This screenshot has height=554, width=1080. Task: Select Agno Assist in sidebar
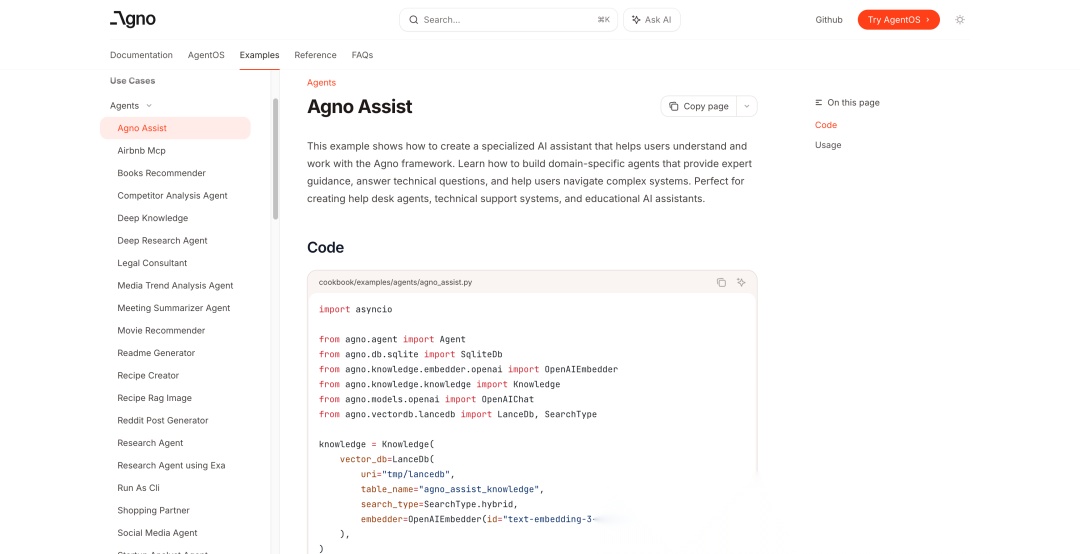[175, 128]
